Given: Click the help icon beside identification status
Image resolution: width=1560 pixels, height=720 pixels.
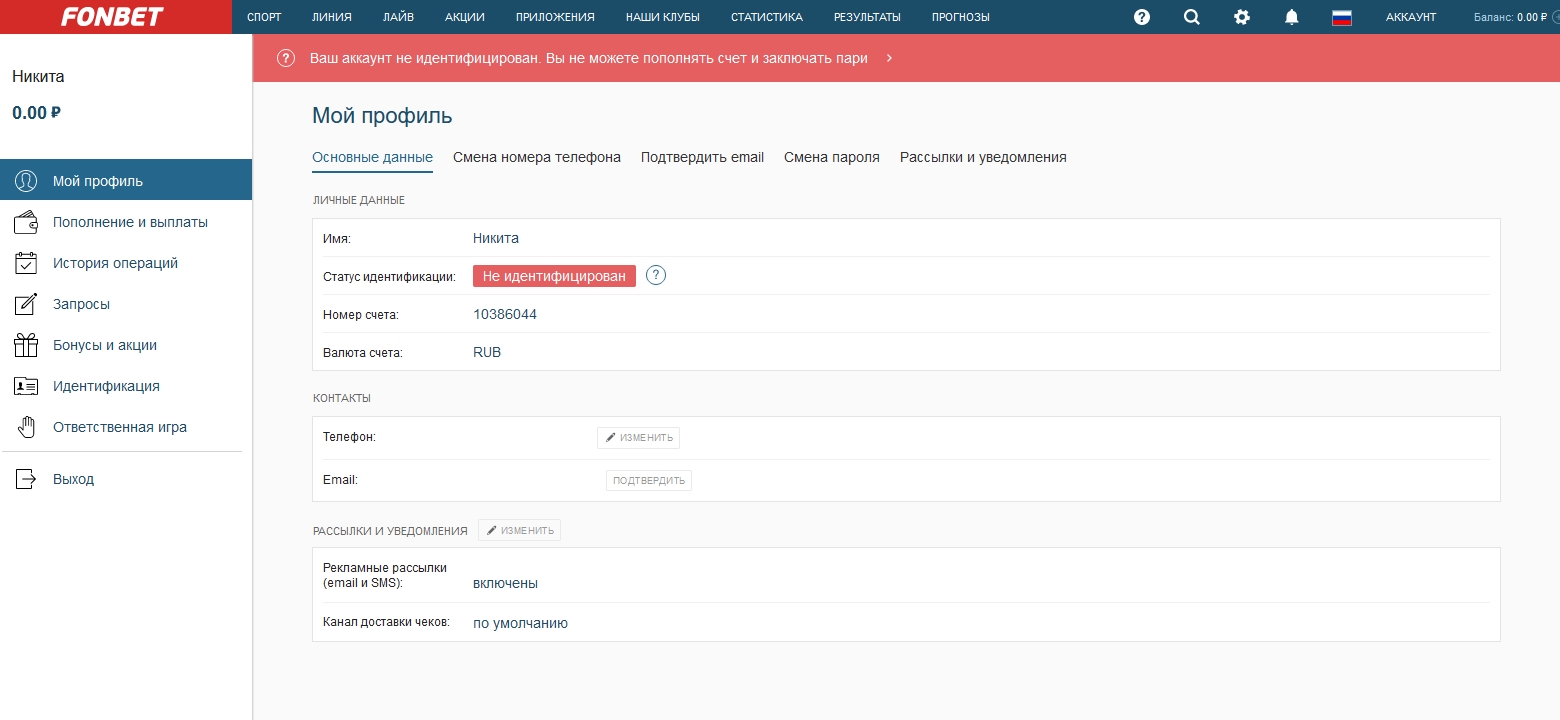Looking at the screenshot, I should (656, 276).
